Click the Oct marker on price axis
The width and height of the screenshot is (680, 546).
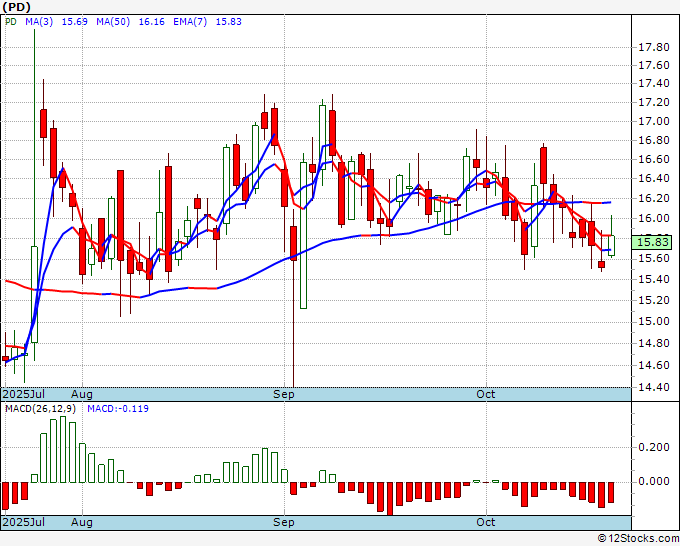(x=487, y=395)
